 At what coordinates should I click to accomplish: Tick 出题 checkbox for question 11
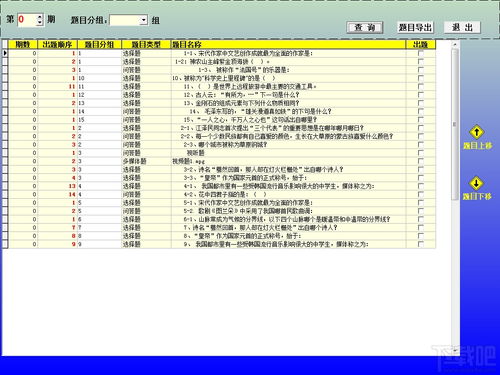click(421, 87)
